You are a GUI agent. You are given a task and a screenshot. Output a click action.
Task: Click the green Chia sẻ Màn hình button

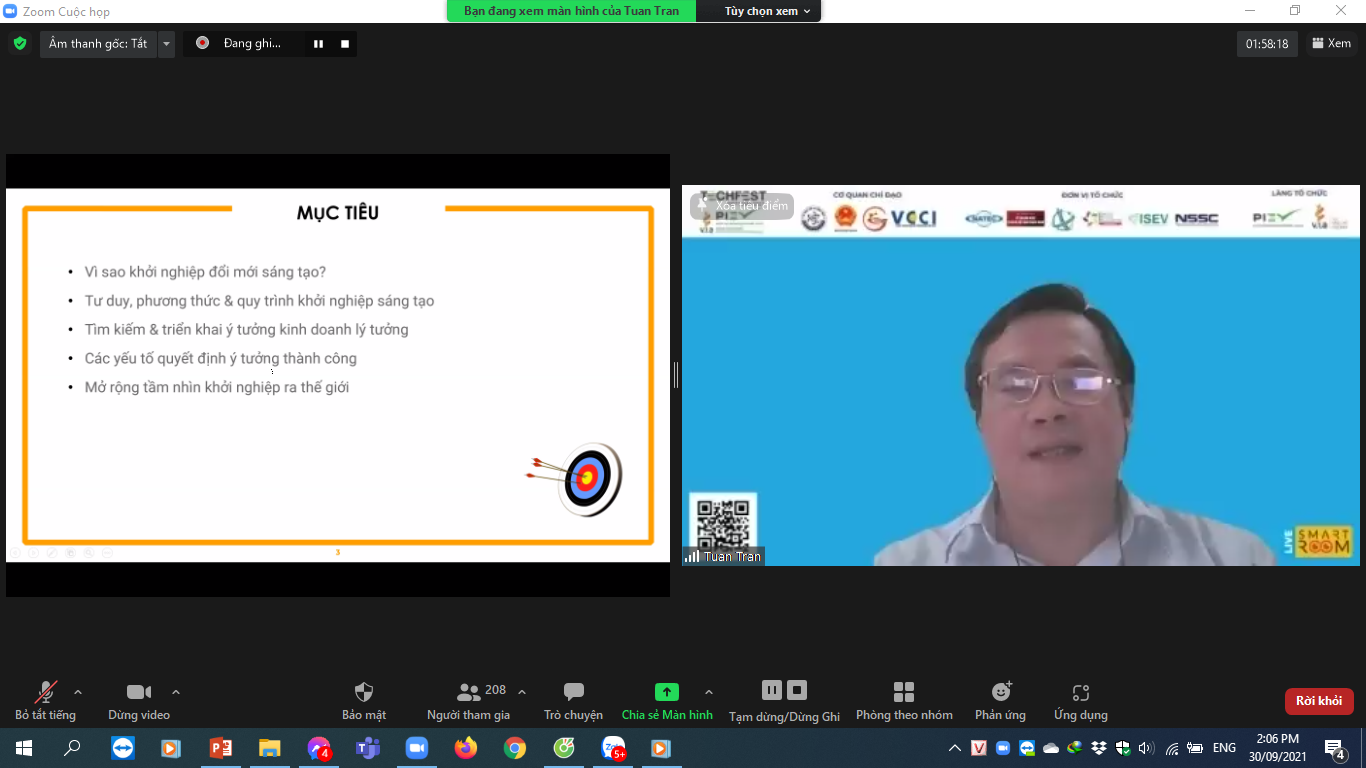click(667, 701)
